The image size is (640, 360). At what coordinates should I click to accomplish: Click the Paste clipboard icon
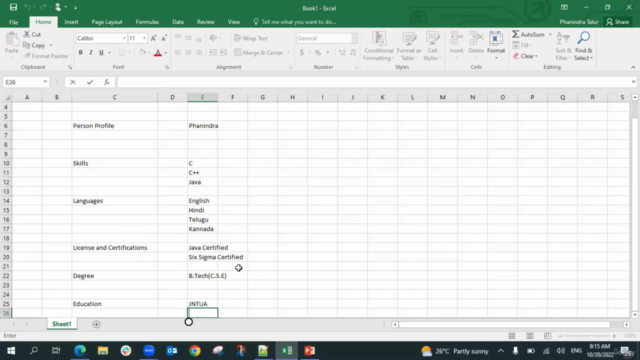click(11, 40)
